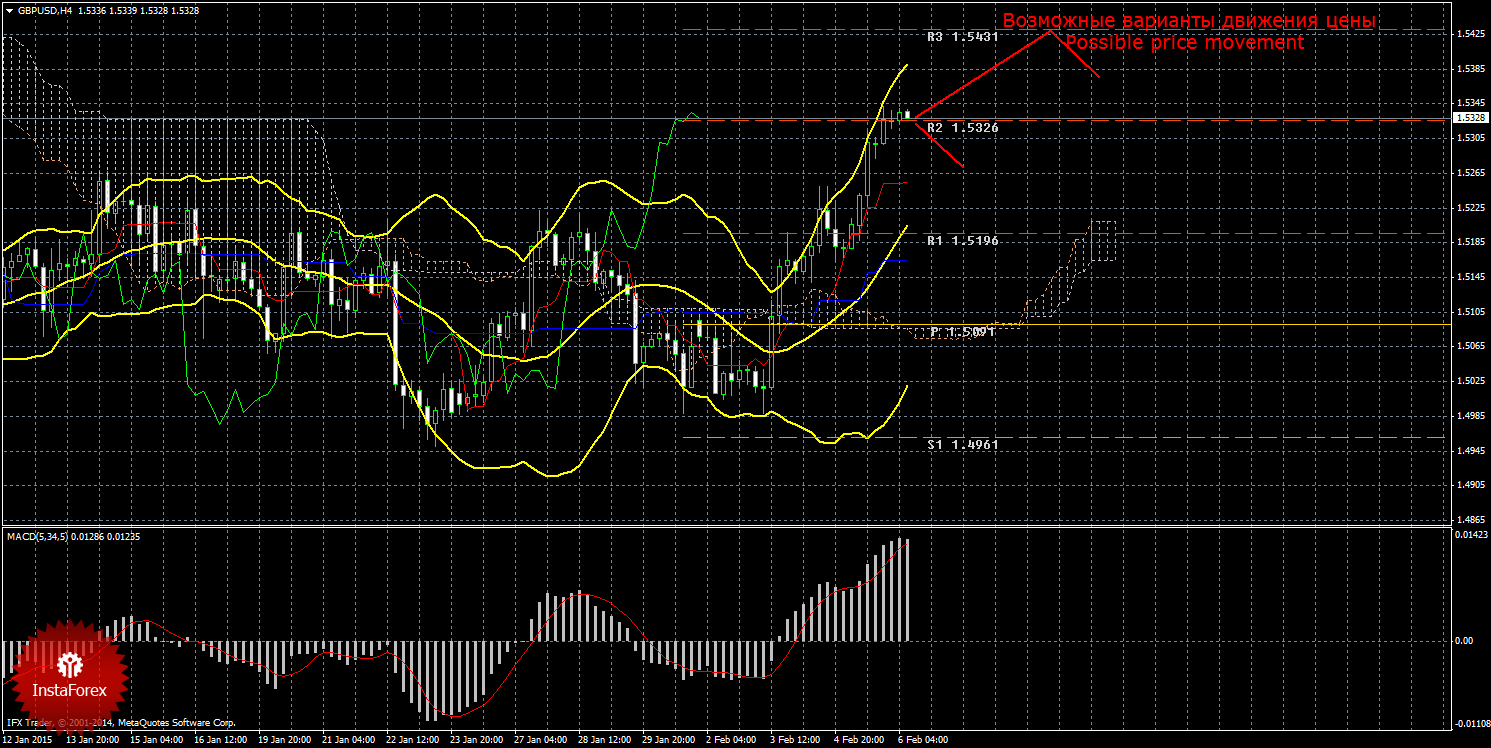
Task: Select the R3 1.5431 resistance label
Action: 963,37
